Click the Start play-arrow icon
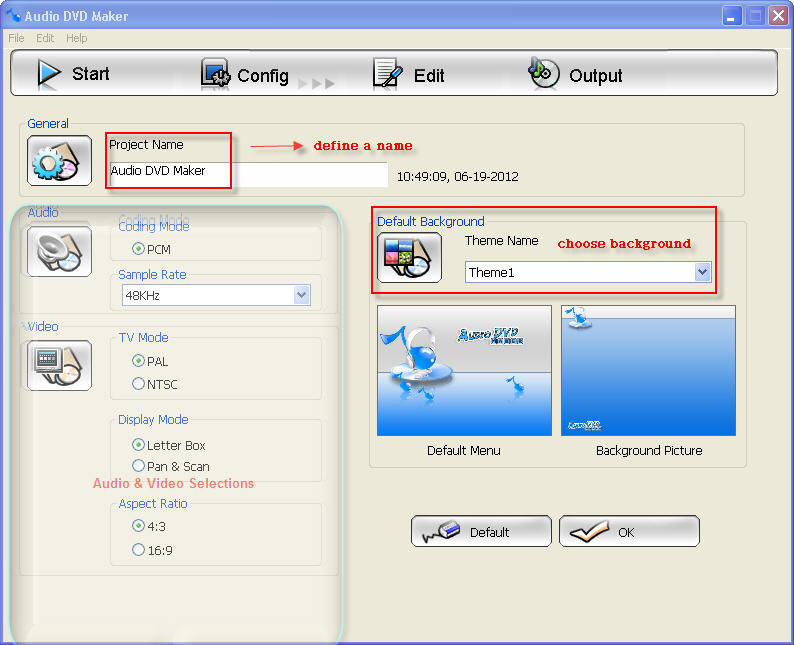The image size is (794, 645). tap(49, 74)
